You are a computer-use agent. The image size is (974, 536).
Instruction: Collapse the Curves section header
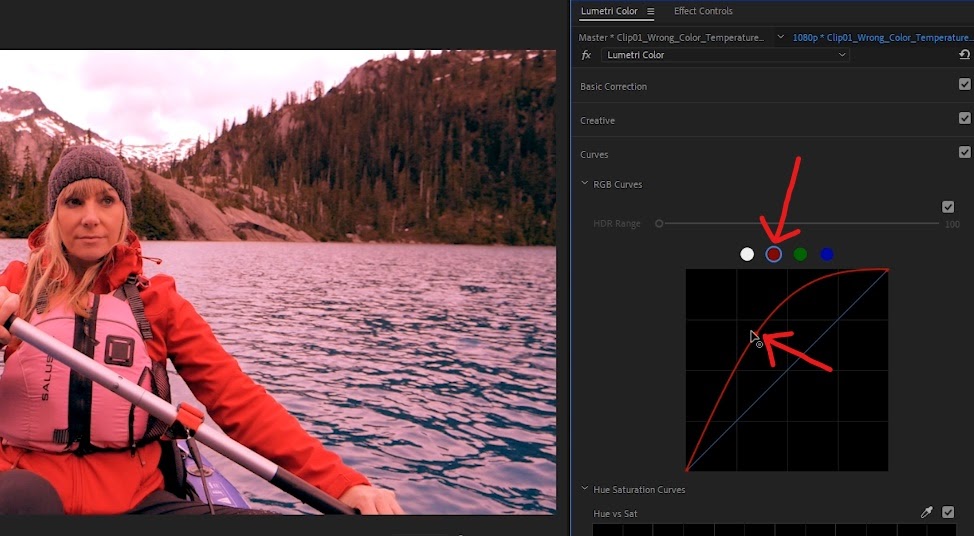pos(594,155)
